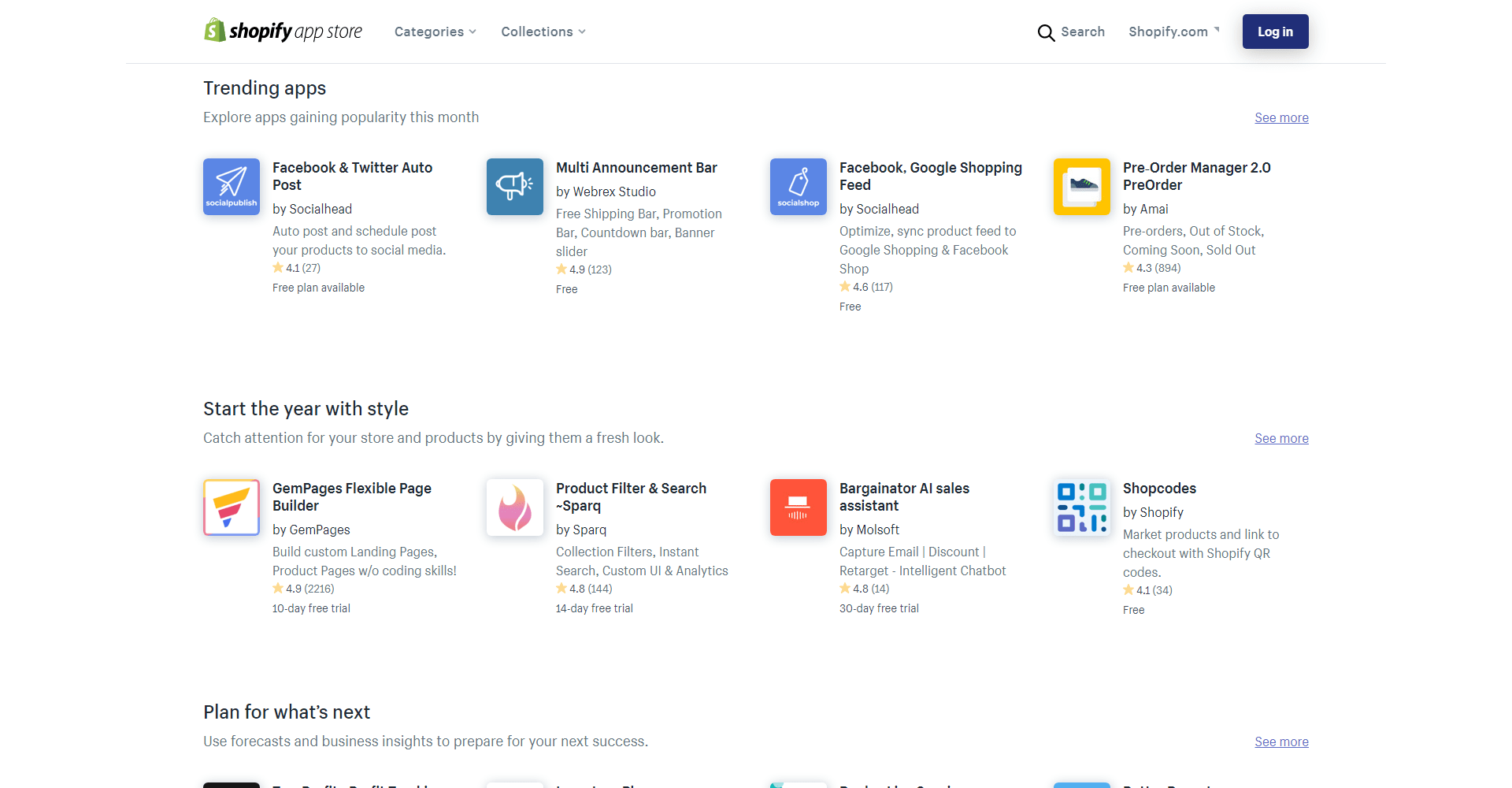Open the Search label in header
The height and width of the screenshot is (788, 1512).
pos(1083,32)
